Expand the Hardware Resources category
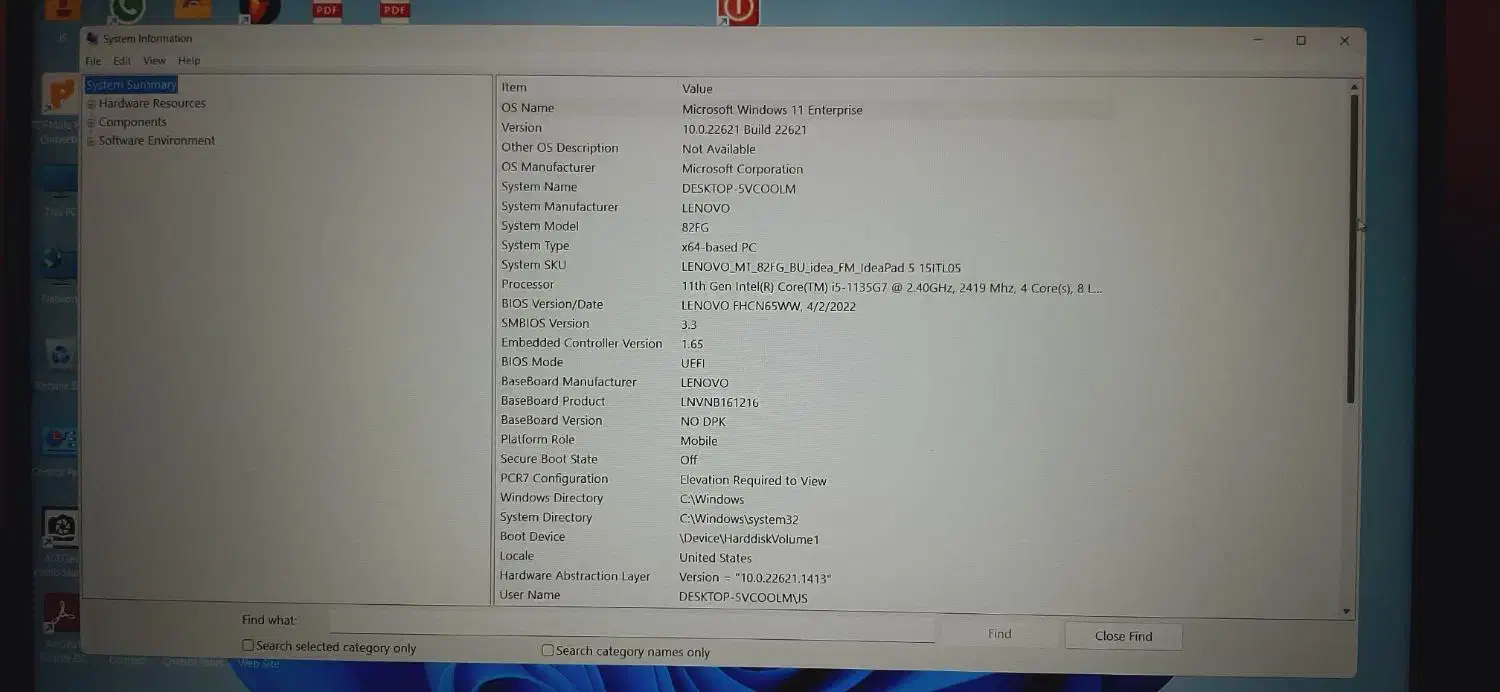 [x=90, y=103]
